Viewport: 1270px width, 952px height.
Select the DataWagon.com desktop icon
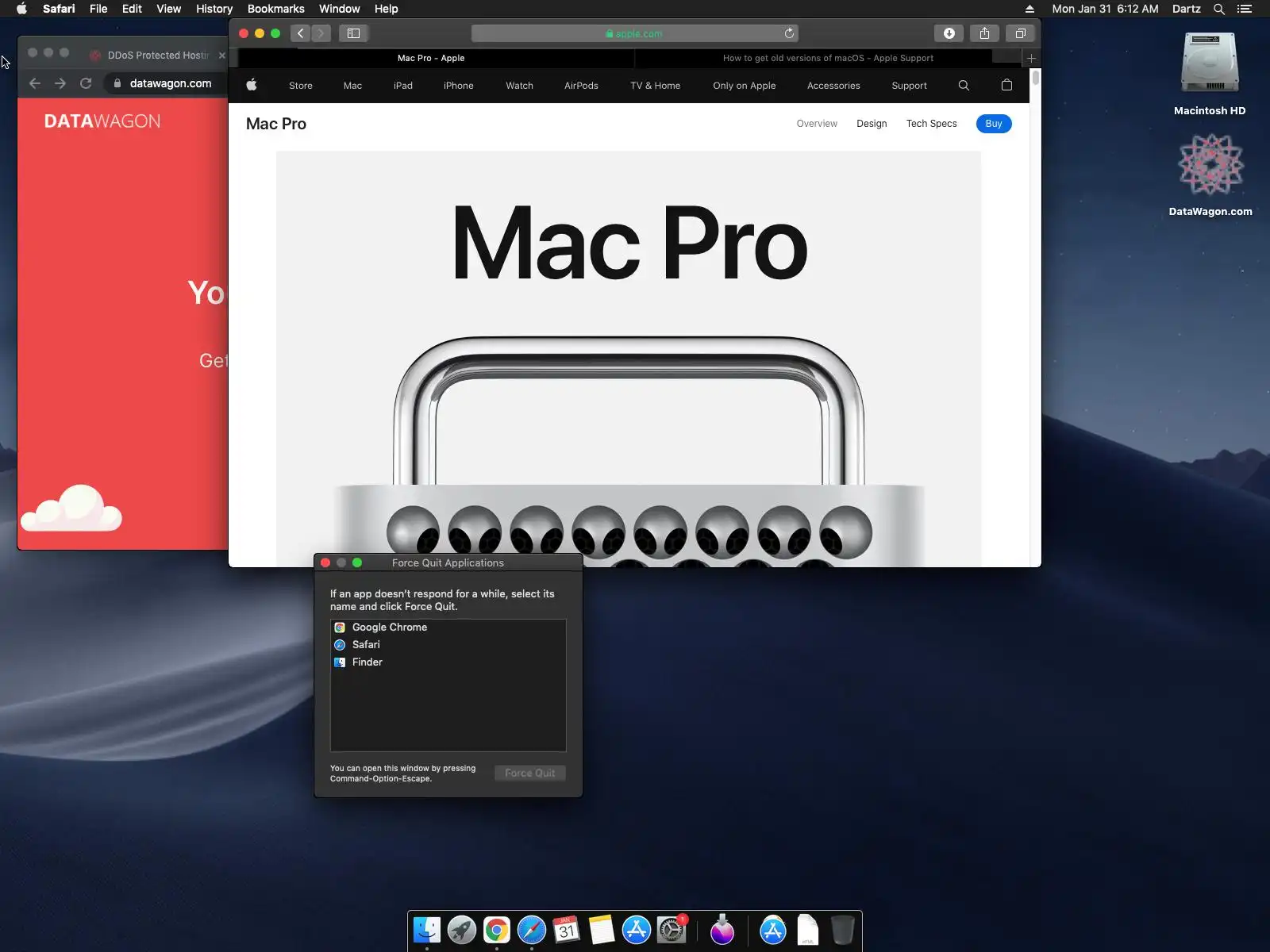coord(1210,175)
